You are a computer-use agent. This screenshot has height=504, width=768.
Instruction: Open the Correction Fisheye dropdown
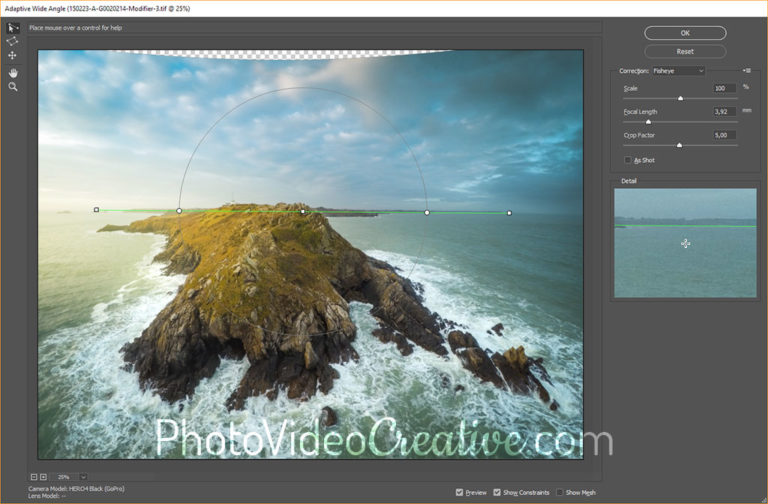[x=678, y=71]
